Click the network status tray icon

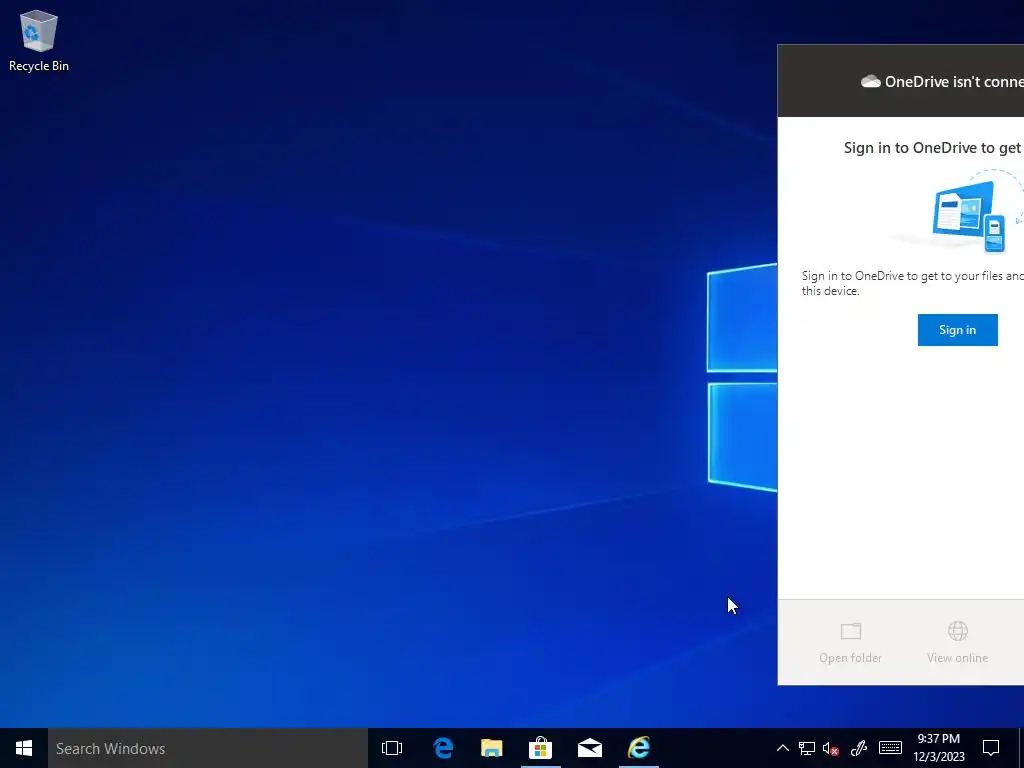coord(807,748)
